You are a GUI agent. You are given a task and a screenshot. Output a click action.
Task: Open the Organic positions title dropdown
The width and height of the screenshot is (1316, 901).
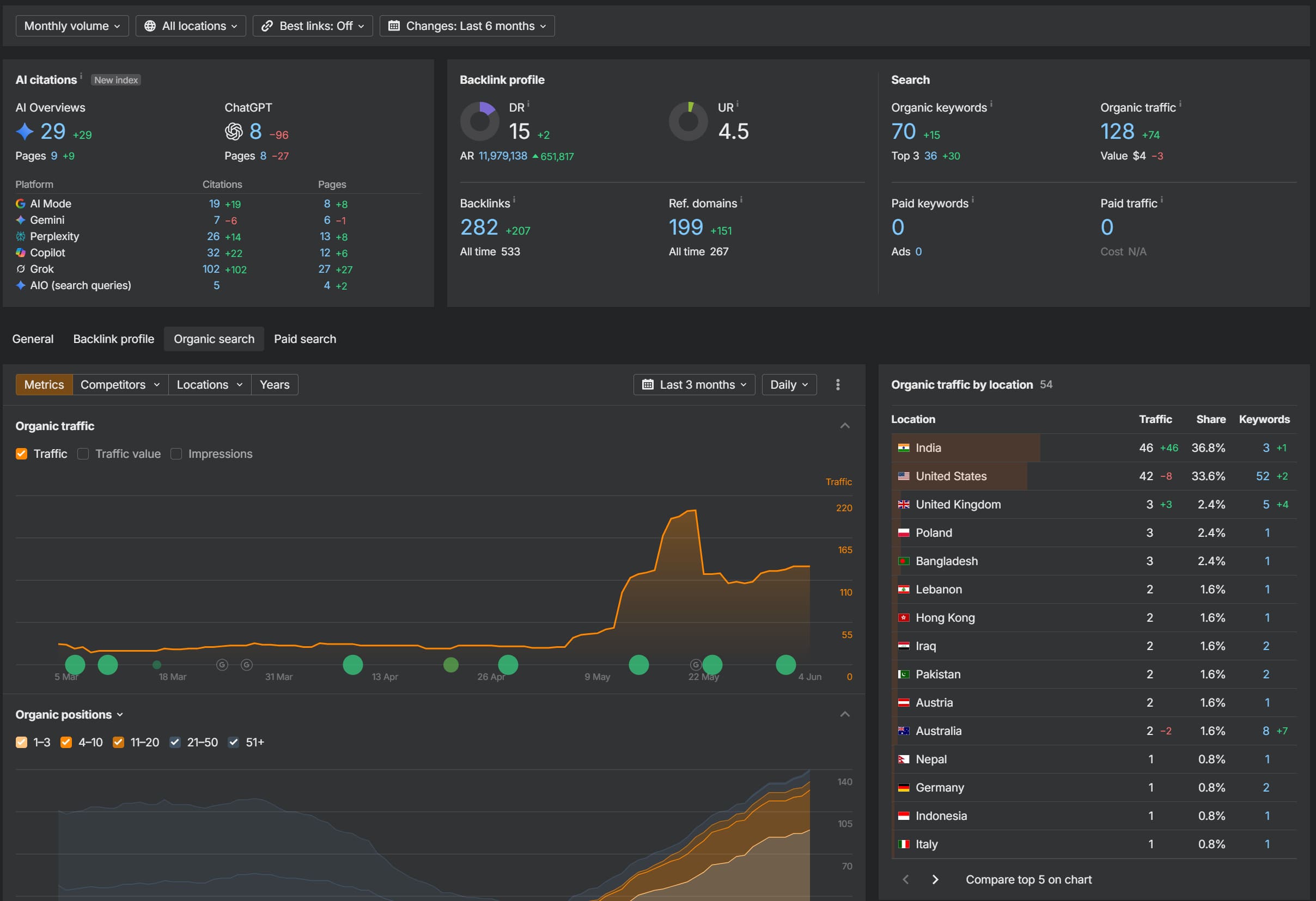click(x=69, y=715)
